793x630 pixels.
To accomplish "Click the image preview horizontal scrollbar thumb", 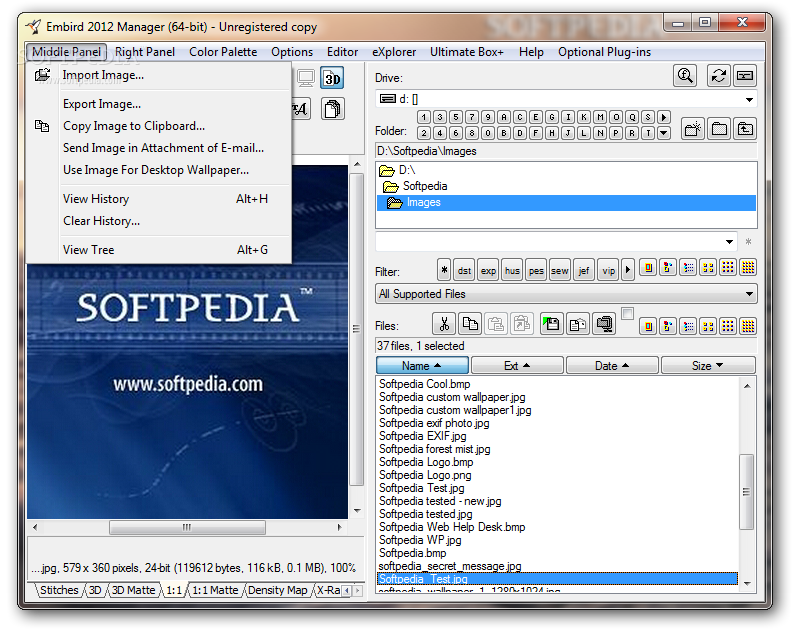I will point(187,527).
